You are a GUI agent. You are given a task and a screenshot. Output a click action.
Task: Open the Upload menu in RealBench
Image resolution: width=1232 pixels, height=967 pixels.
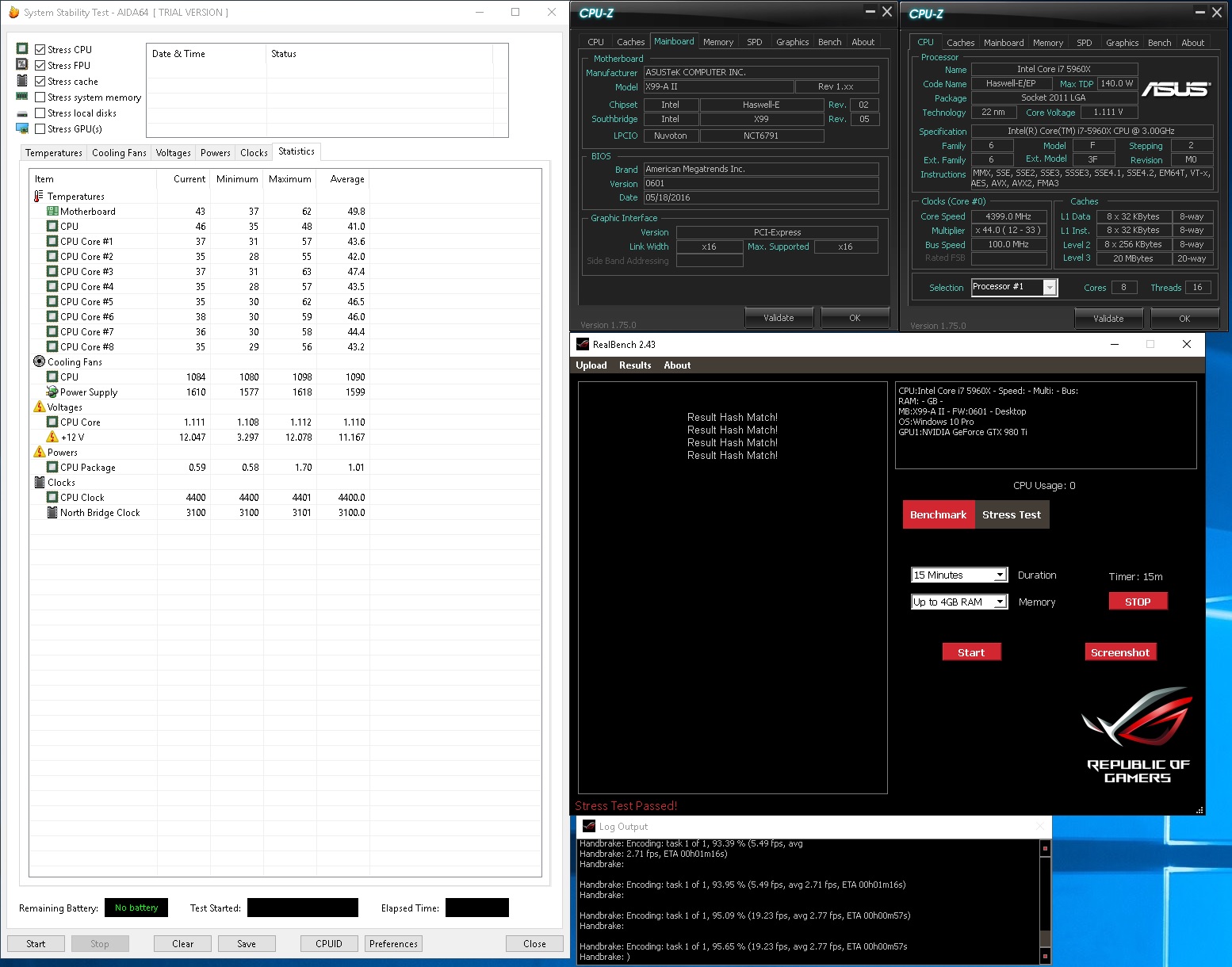pos(591,365)
